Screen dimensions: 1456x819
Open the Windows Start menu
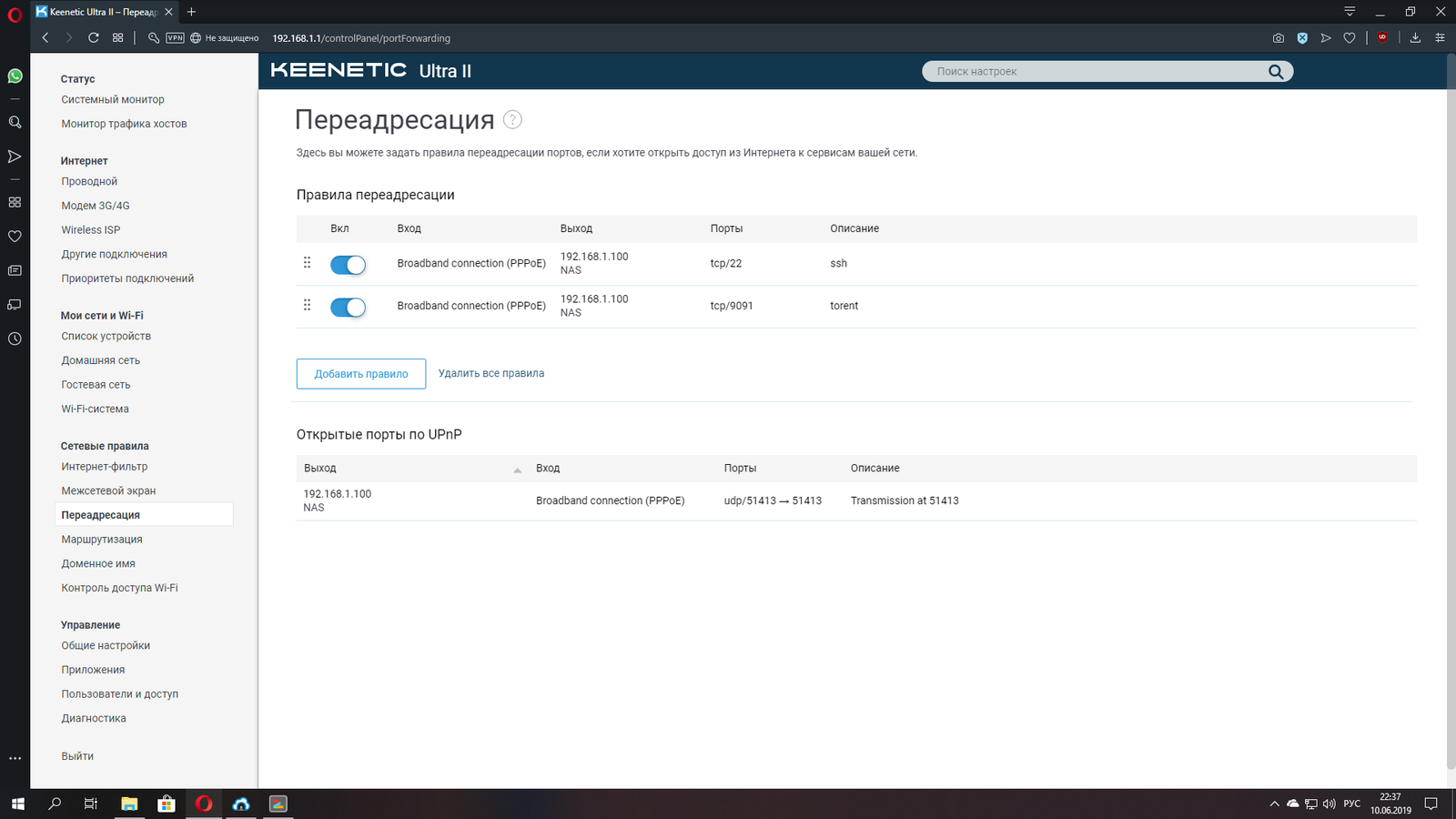(x=17, y=804)
